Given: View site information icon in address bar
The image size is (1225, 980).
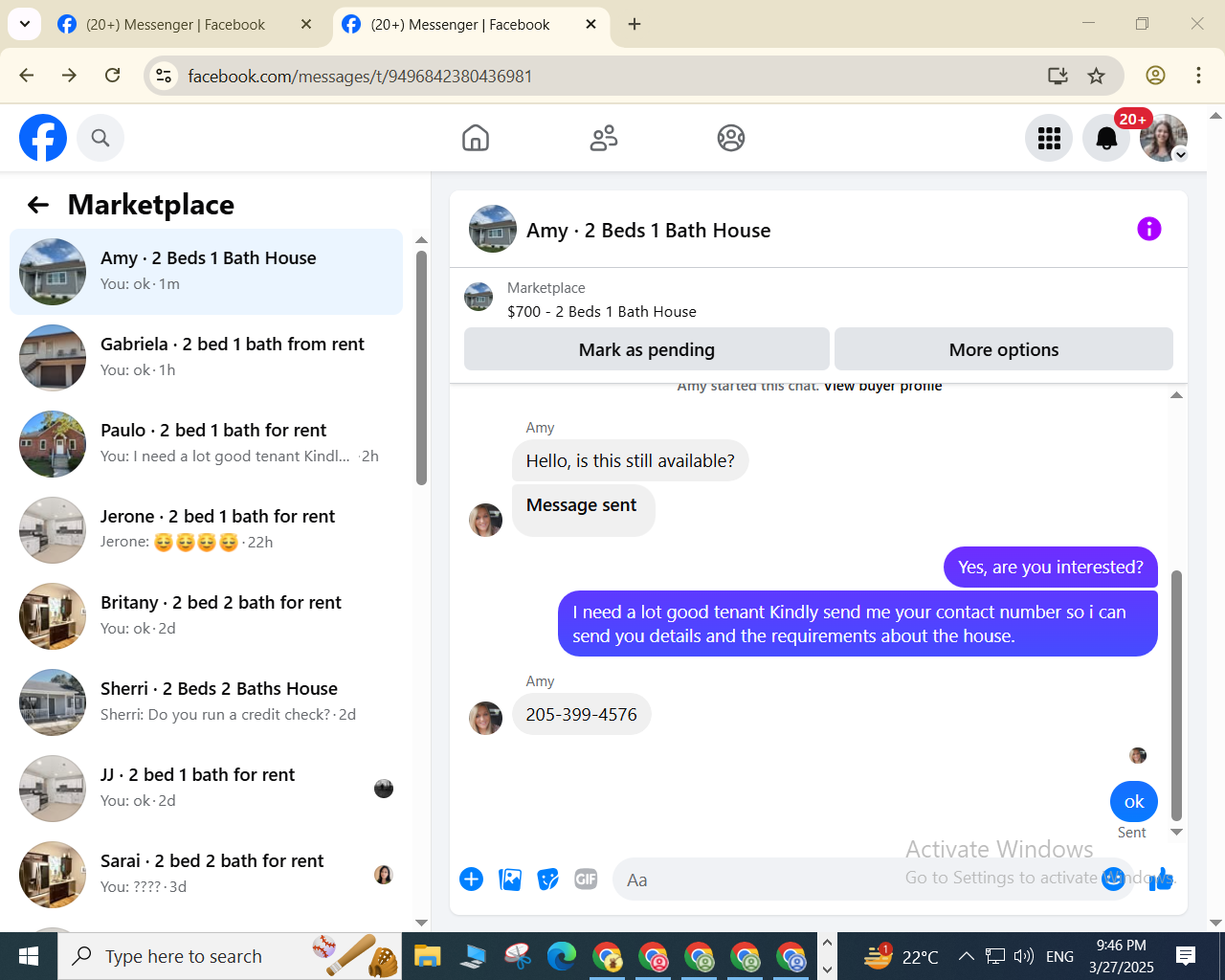Looking at the screenshot, I should coord(164,76).
